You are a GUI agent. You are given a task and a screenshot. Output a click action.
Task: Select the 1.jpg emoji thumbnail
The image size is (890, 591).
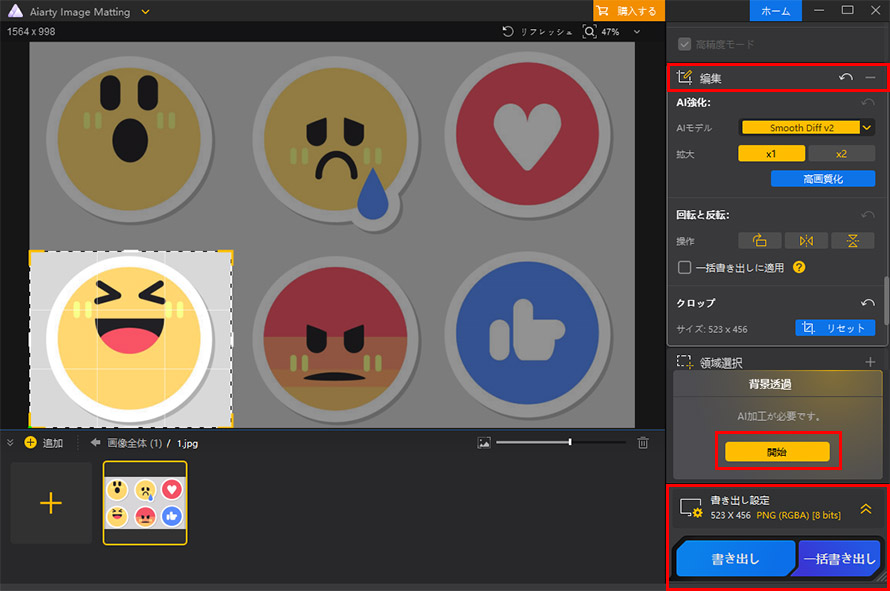pyautogui.click(x=145, y=503)
